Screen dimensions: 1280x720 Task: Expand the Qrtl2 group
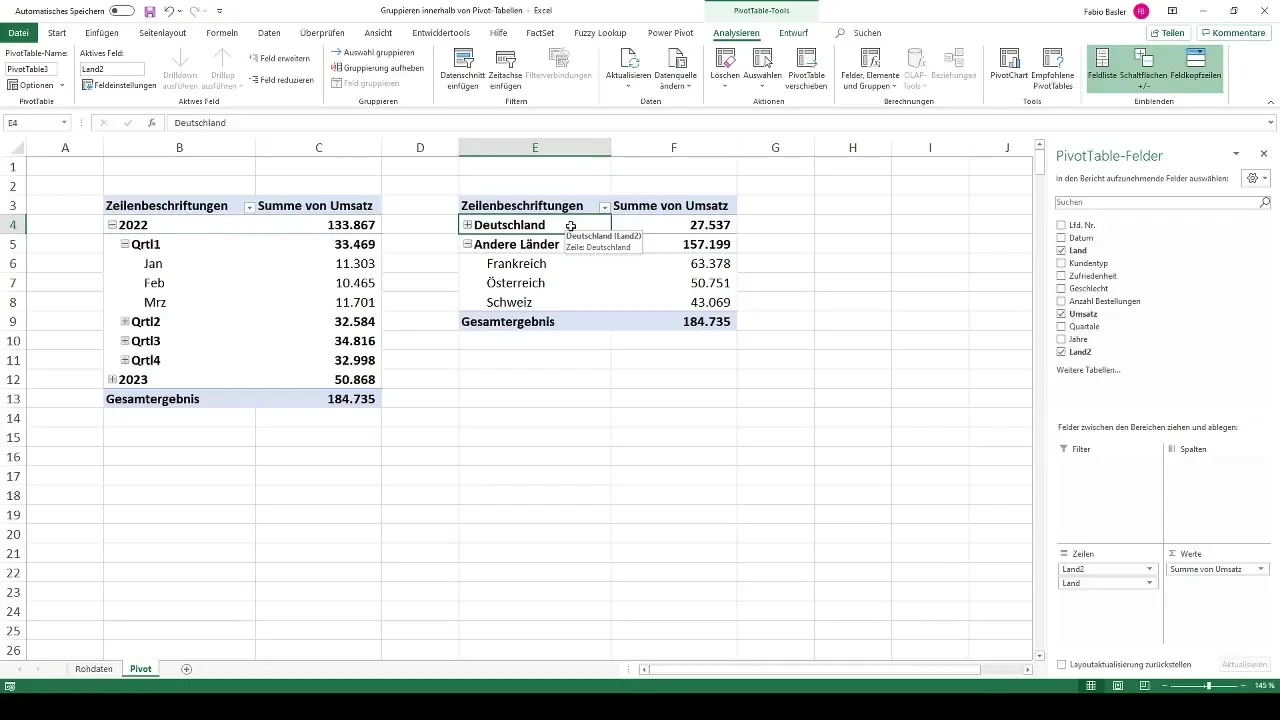(125, 322)
